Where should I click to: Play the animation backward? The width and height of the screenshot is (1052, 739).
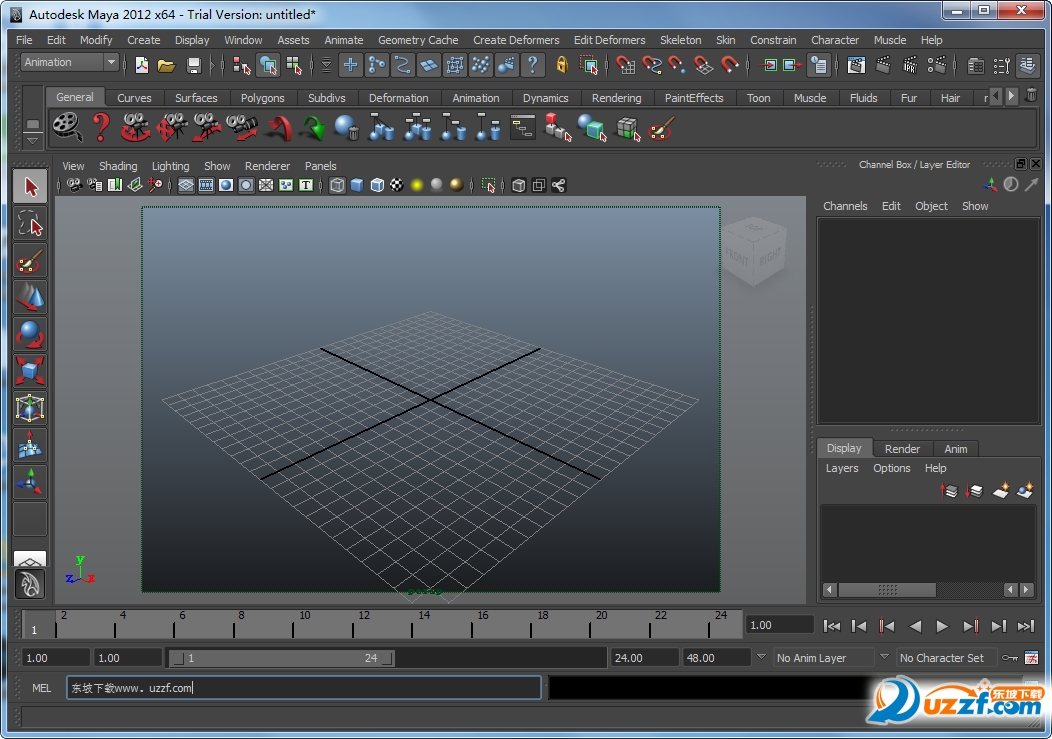[x=914, y=626]
